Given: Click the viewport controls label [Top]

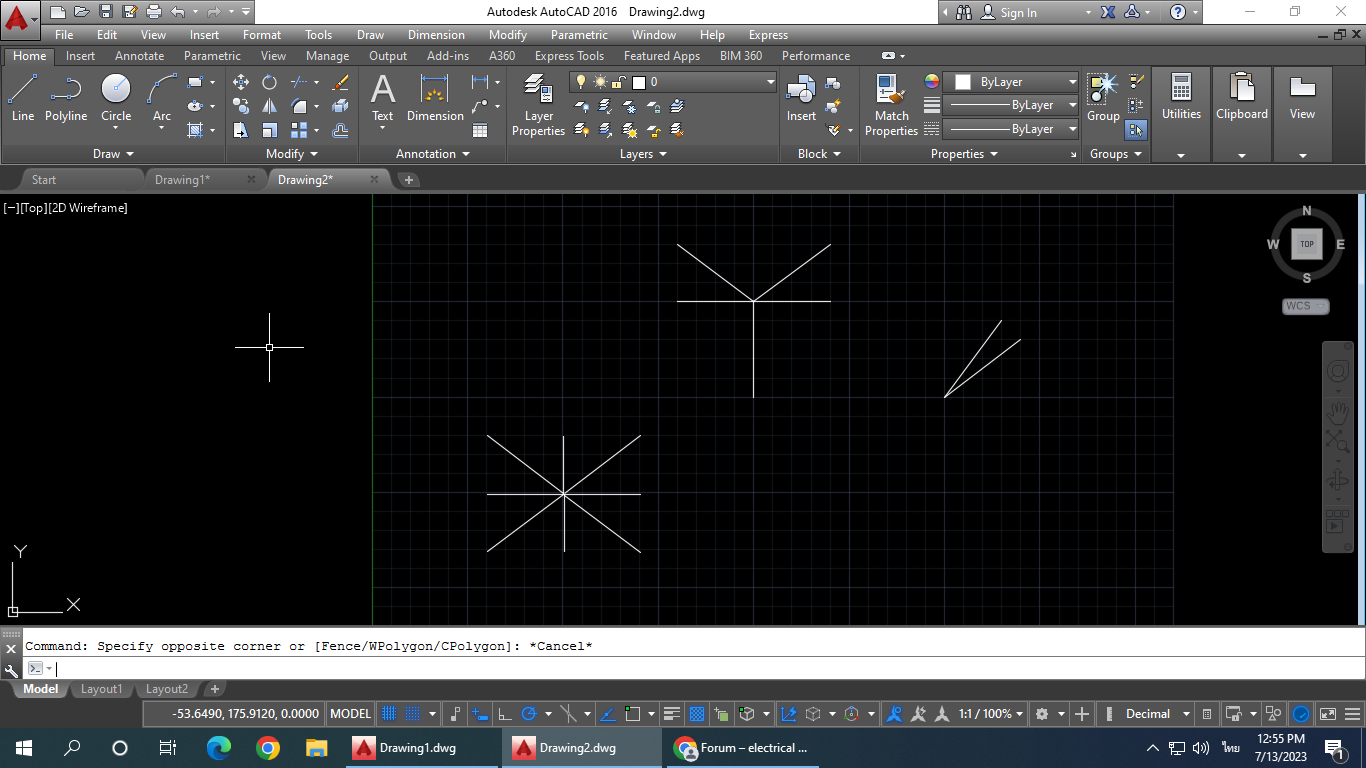Looking at the screenshot, I should [x=33, y=208].
